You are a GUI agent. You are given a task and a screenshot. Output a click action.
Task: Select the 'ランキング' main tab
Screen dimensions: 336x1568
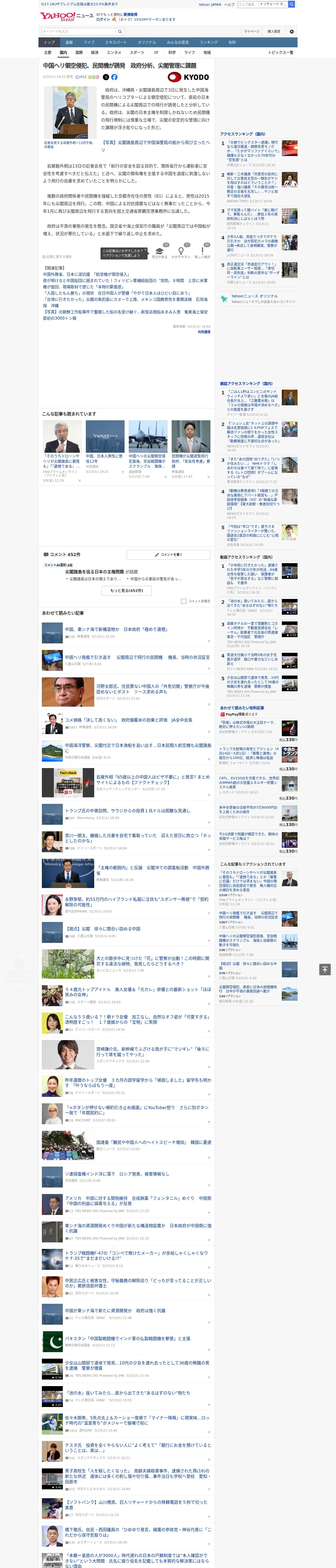(x=209, y=43)
